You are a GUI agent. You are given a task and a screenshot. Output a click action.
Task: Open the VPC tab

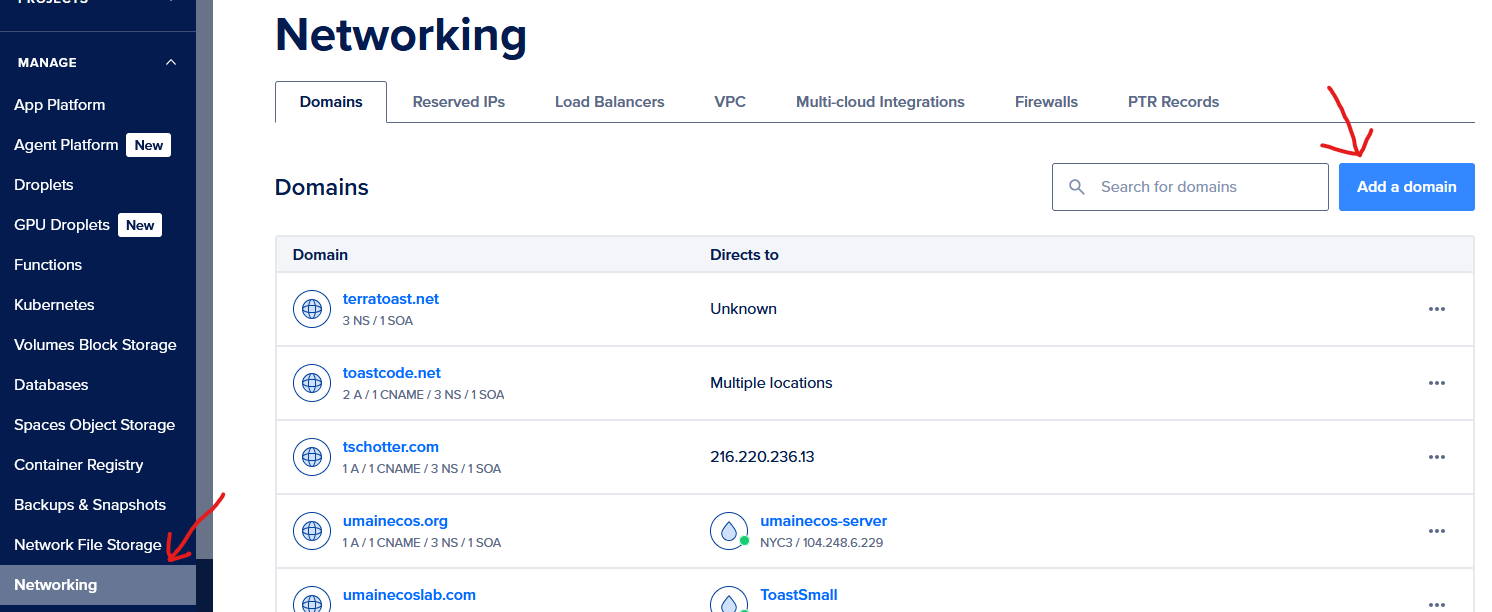coord(730,102)
